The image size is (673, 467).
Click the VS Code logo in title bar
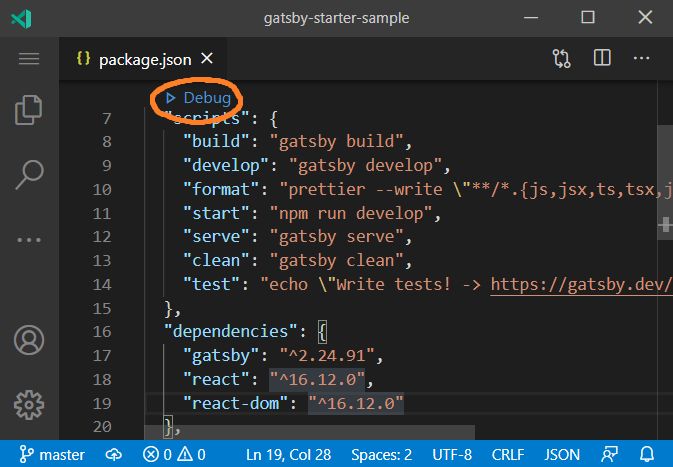21,18
